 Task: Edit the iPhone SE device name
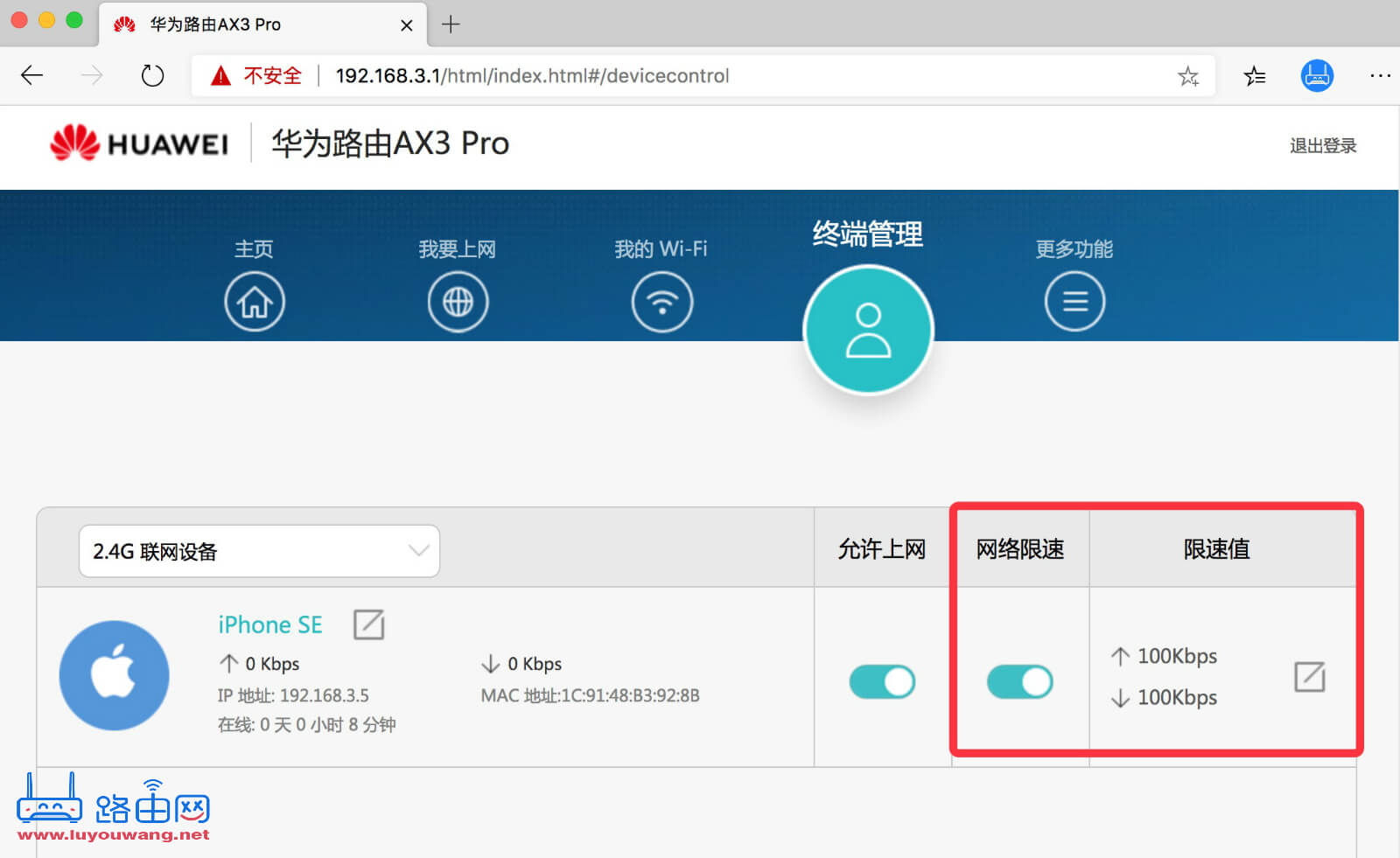click(368, 624)
